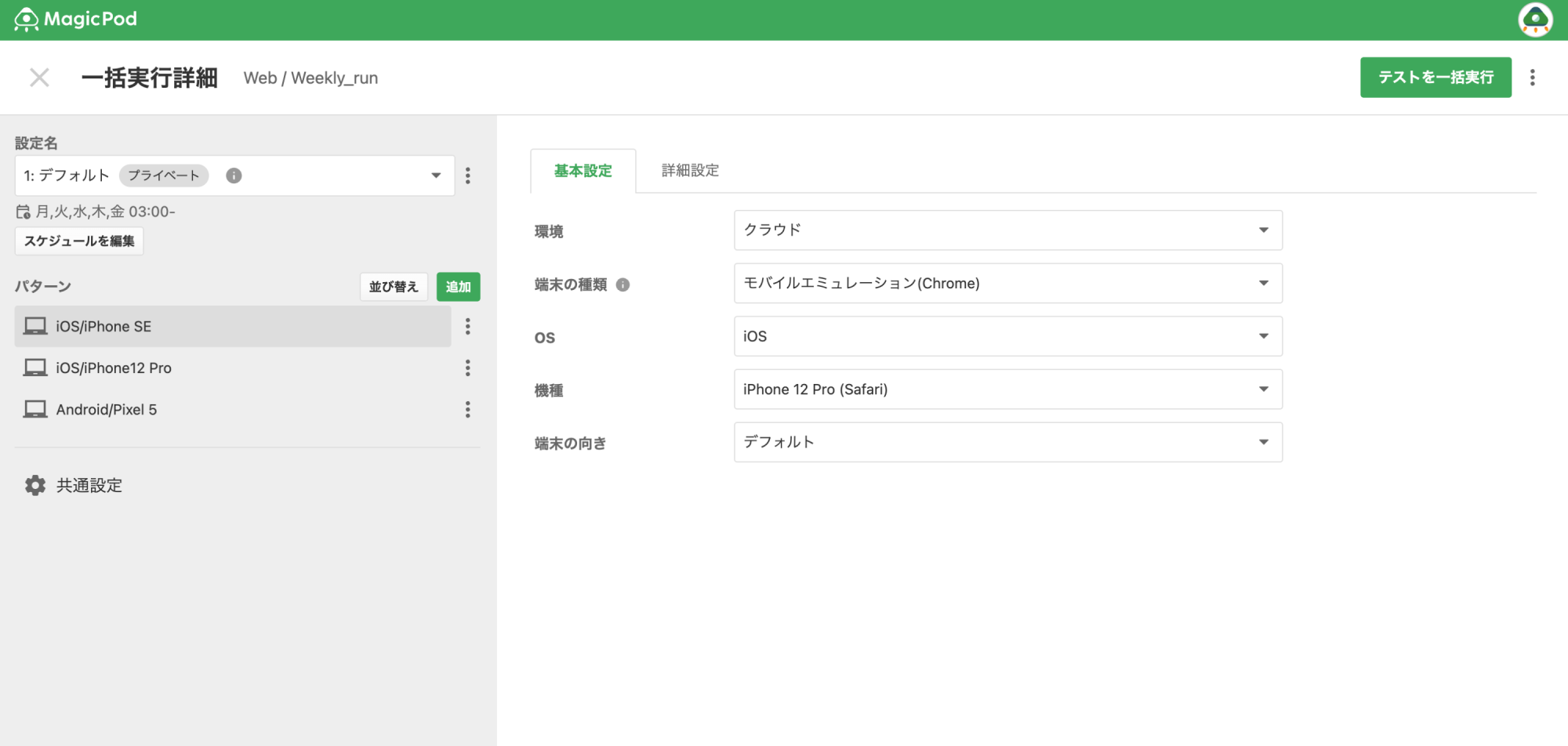
Task: Expand the 環境 dropdown set to クラウド
Action: [x=1007, y=230]
